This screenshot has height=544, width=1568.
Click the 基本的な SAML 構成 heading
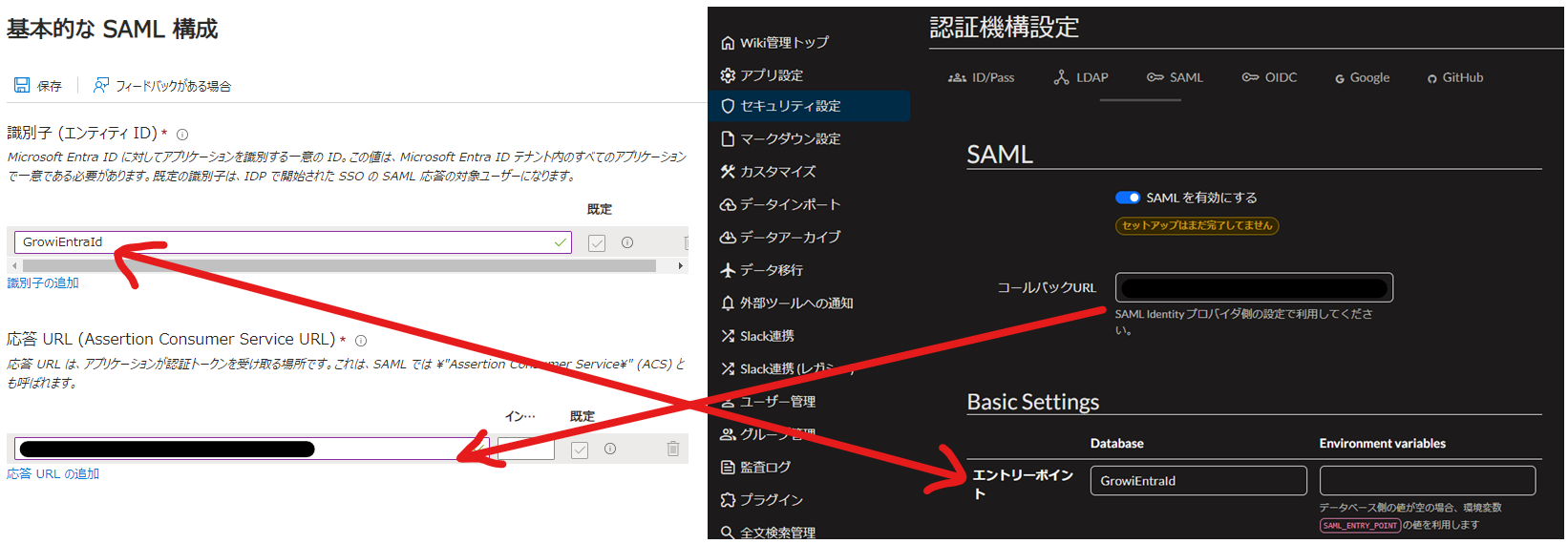coord(113,30)
